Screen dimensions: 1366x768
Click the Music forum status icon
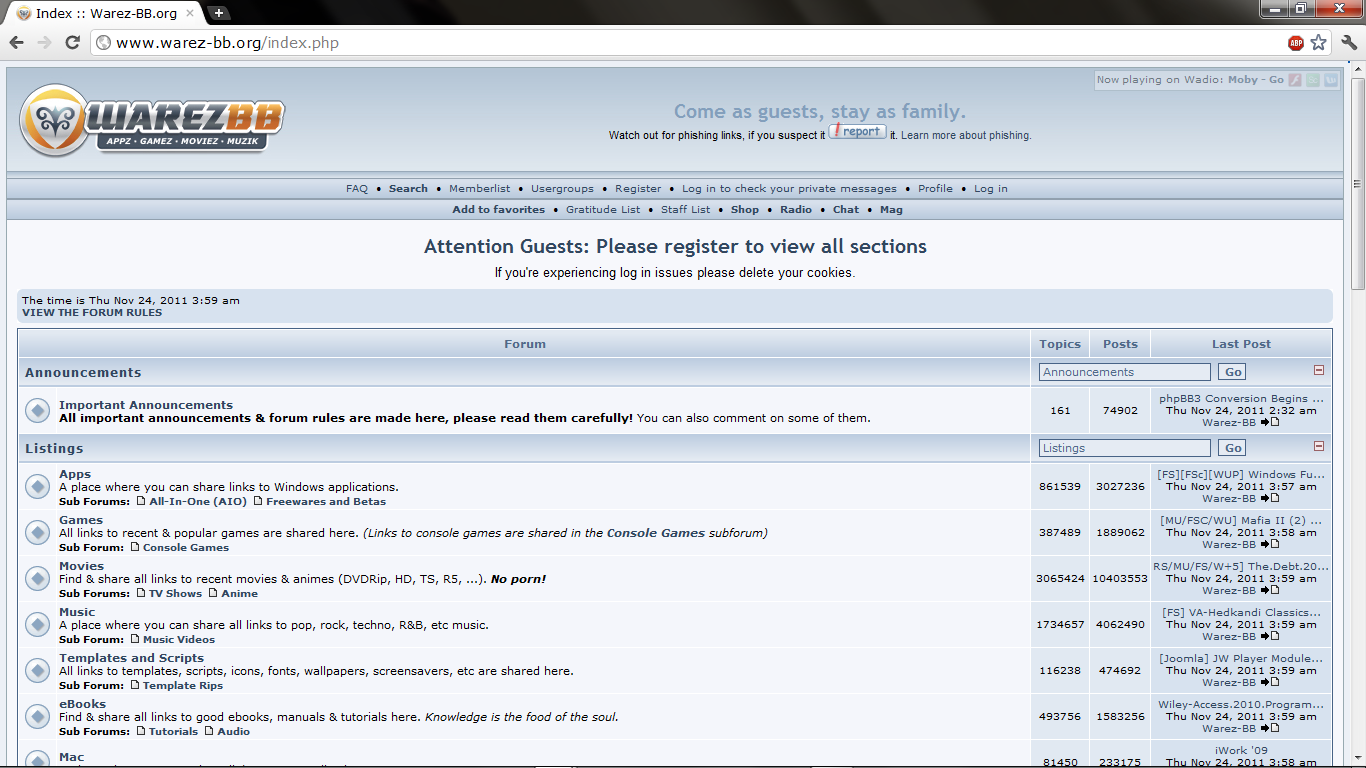pos(37,624)
